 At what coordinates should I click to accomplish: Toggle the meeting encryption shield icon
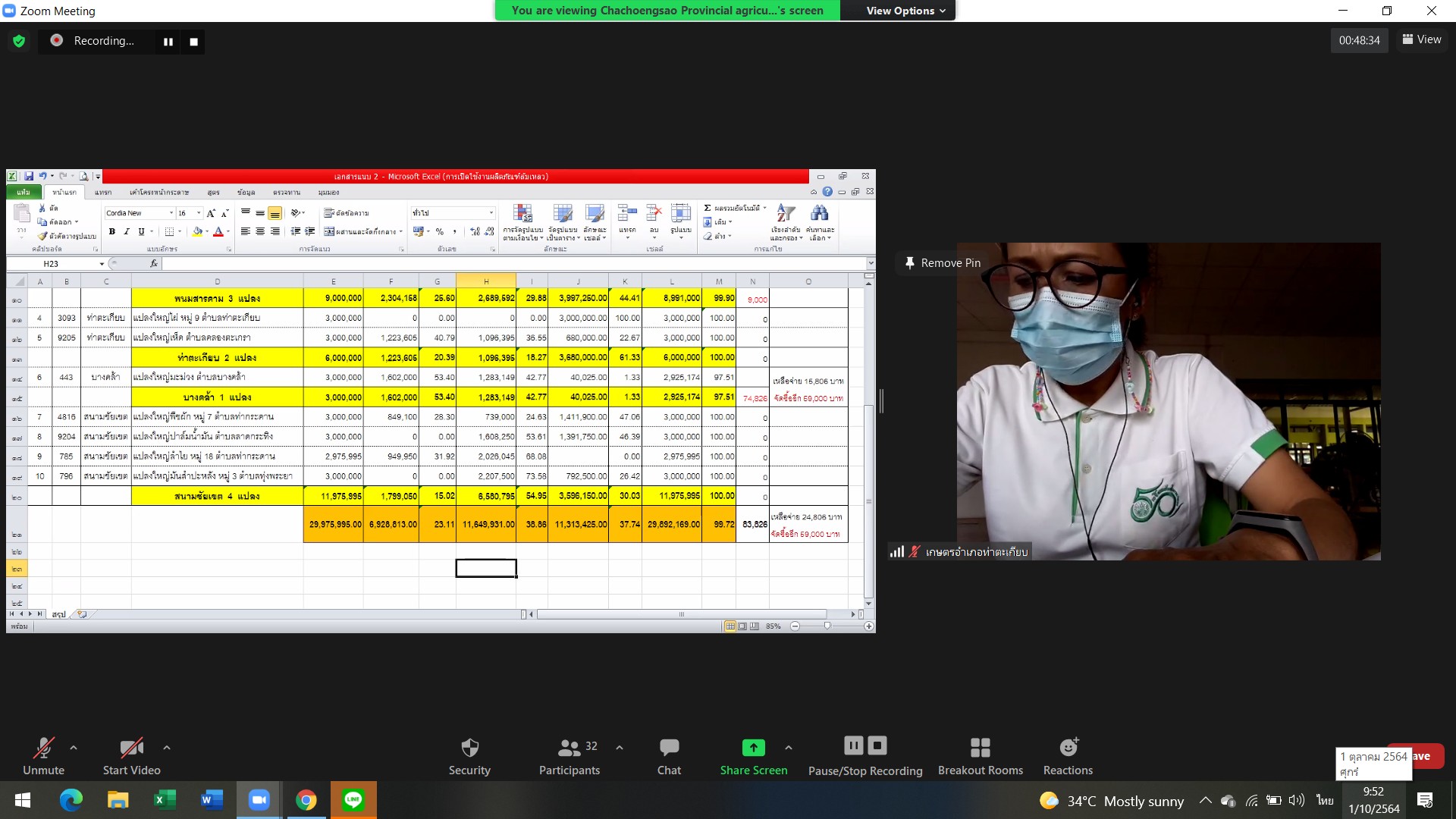click(19, 42)
